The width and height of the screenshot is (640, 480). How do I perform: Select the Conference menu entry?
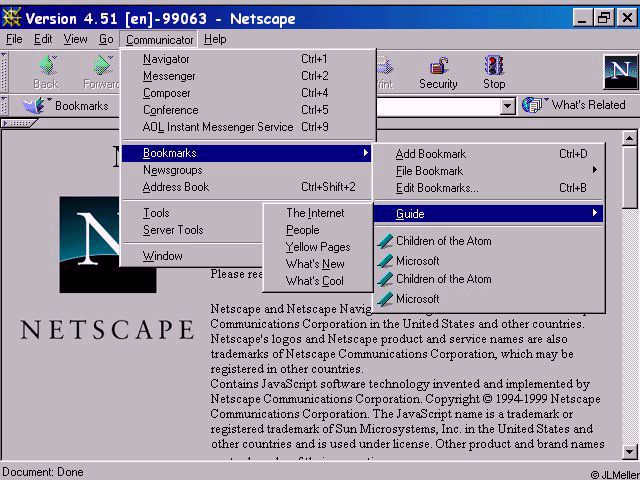248,110
